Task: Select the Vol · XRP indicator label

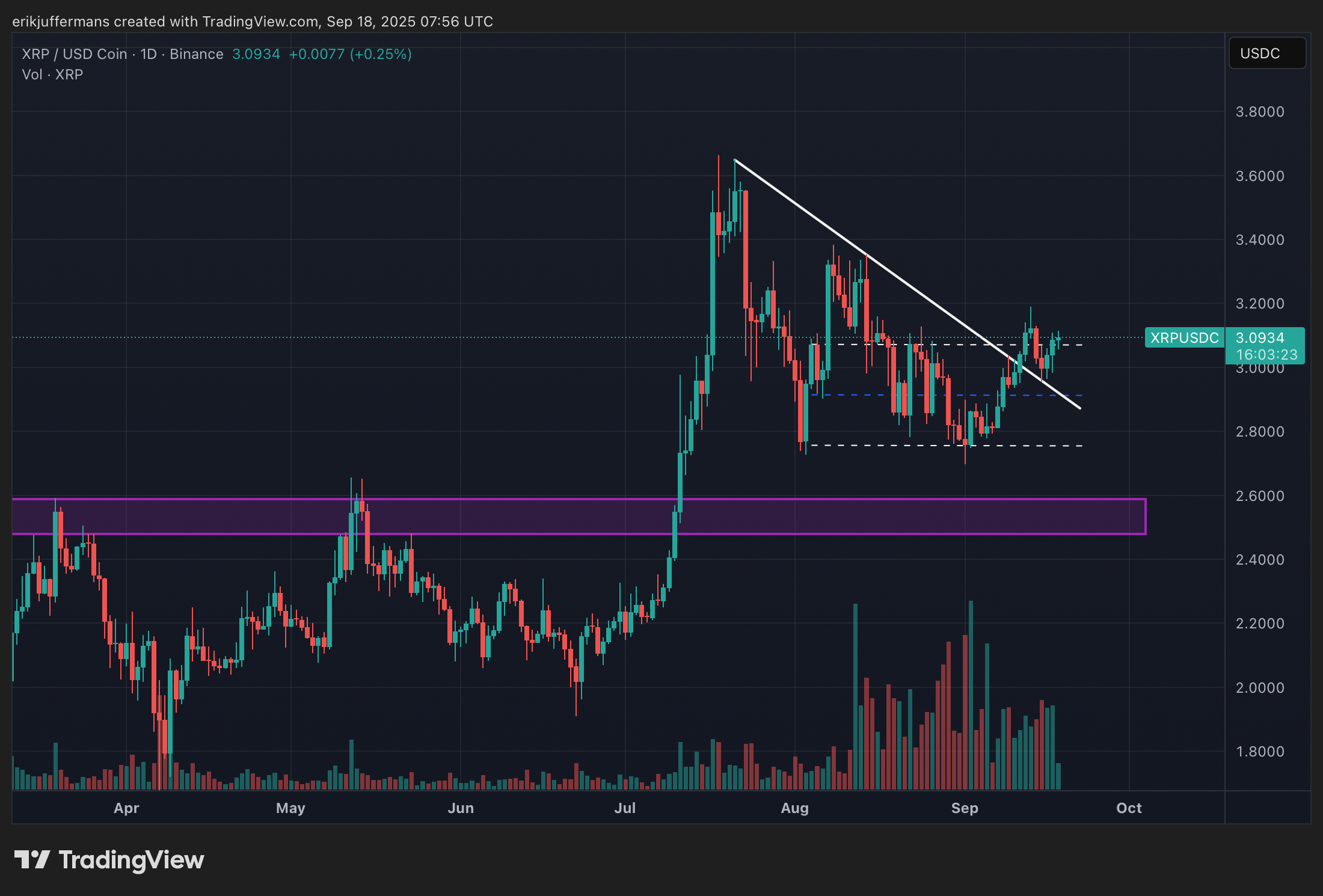Action: 52,75
